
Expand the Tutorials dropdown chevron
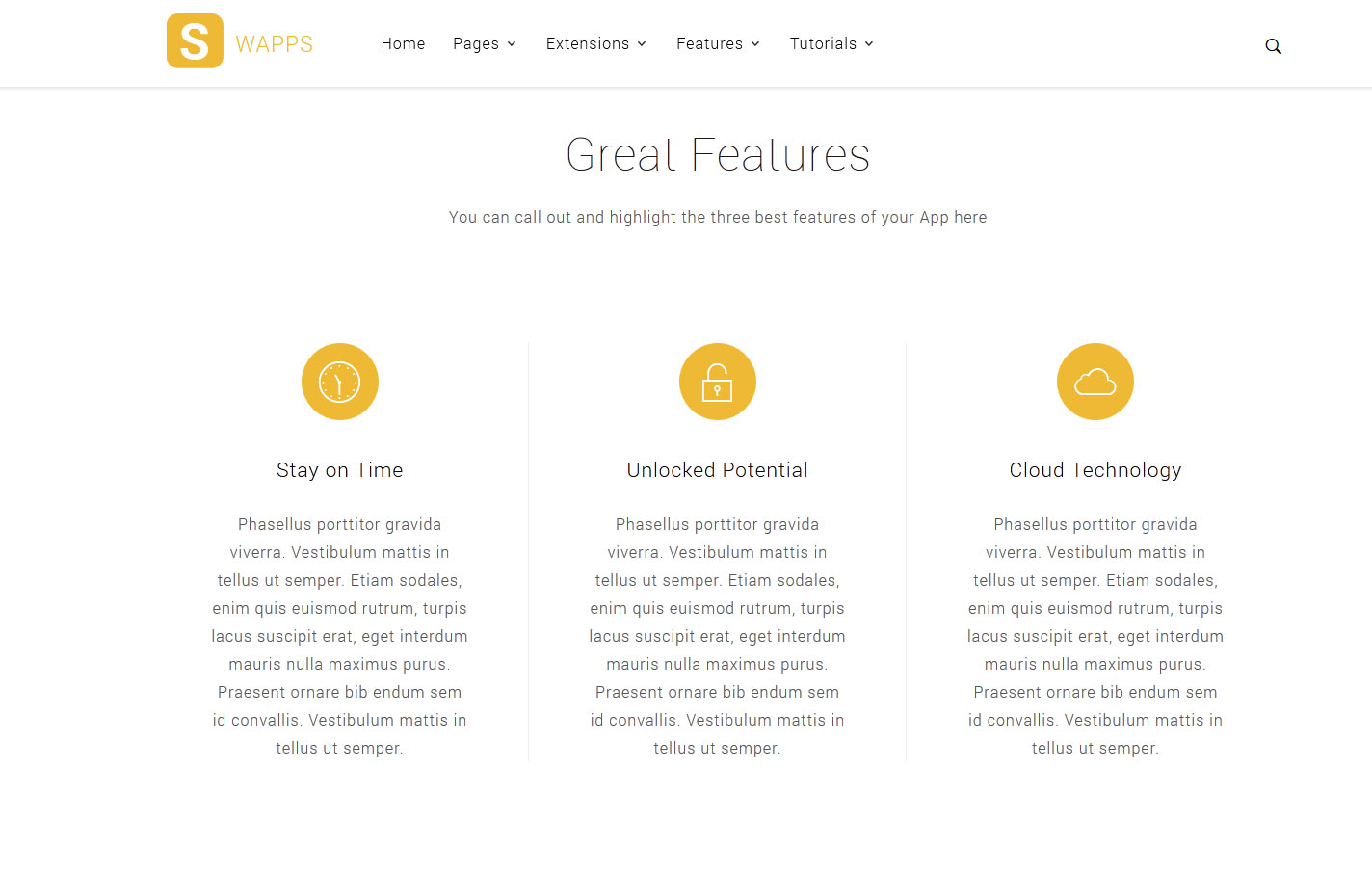tap(869, 44)
